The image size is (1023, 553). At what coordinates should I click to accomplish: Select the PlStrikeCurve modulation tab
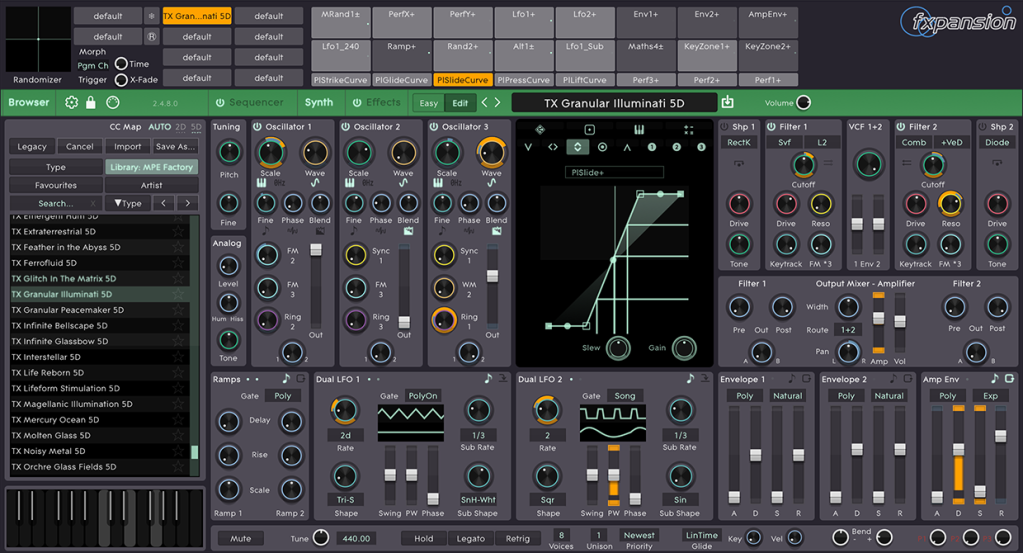coord(340,80)
